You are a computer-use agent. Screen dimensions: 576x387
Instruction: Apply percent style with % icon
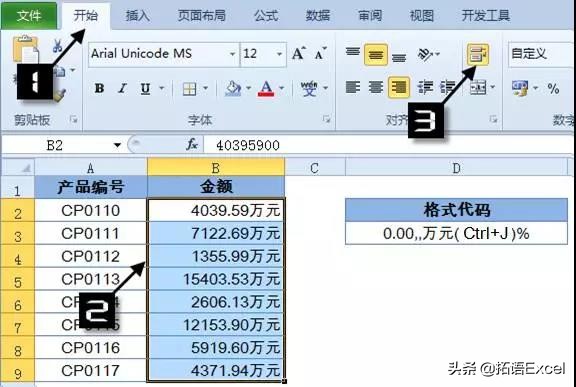[553, 88]
